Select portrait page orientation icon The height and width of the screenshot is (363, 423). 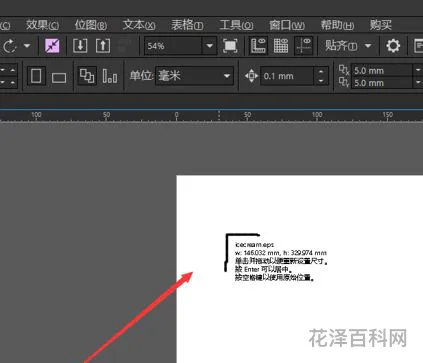pyautogui.click(x=36, y=76)
